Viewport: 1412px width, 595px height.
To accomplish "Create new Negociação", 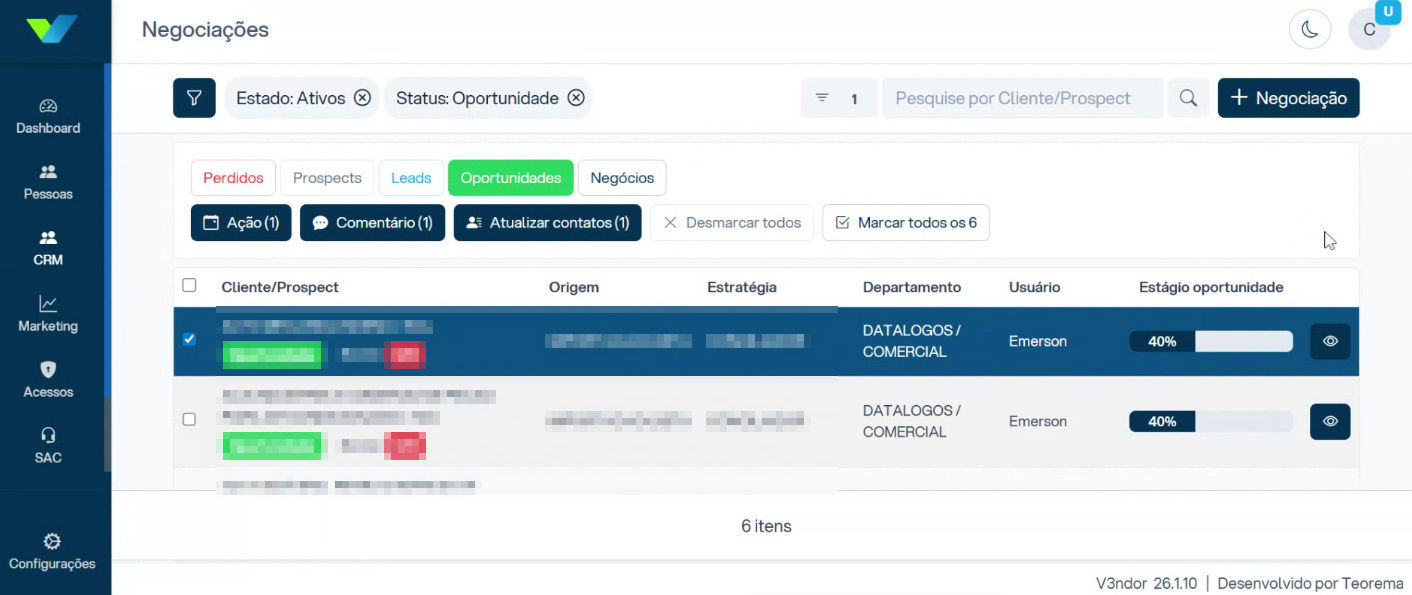I will (x=1288, y=98).
